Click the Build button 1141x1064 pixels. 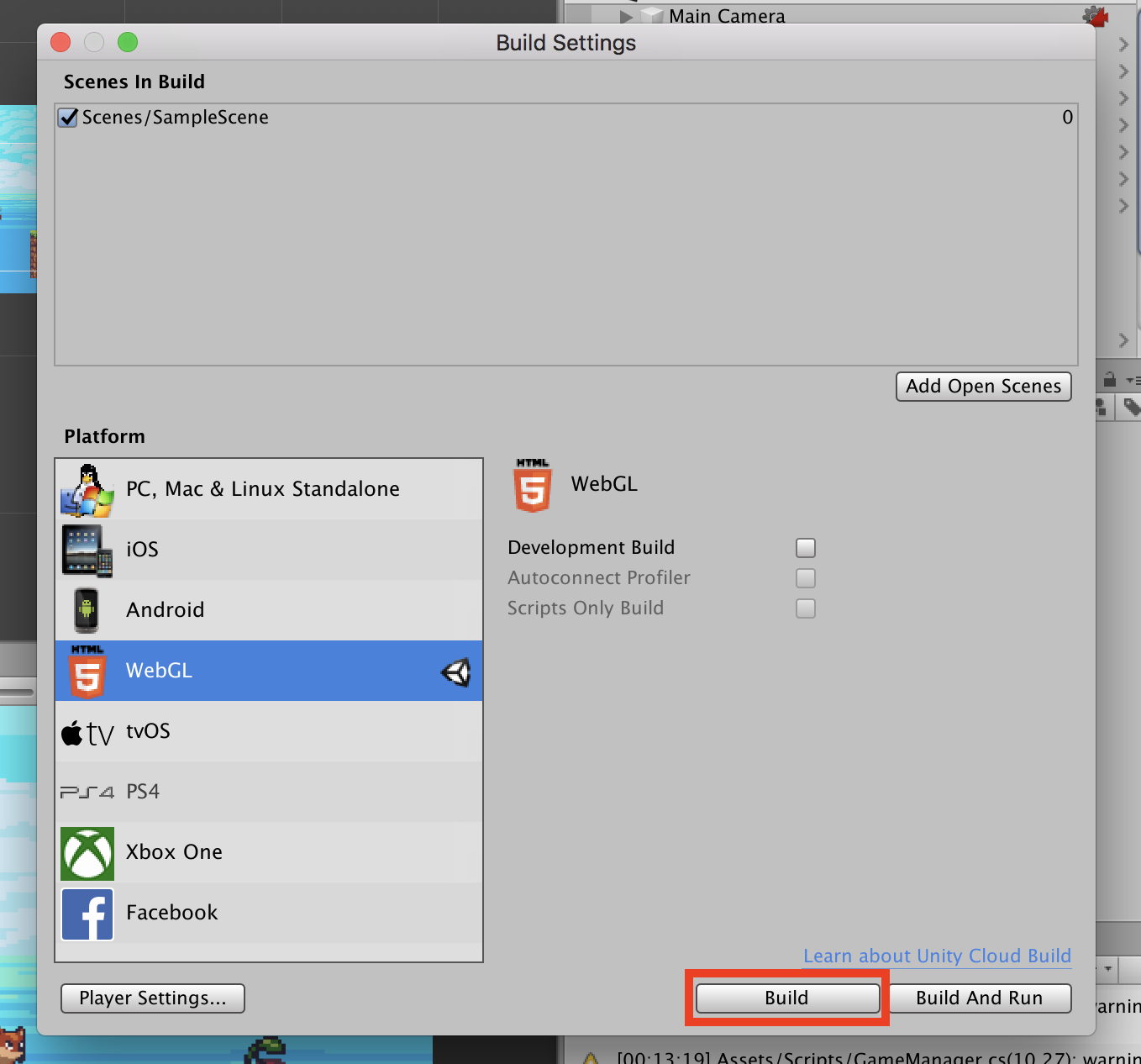coord(787,998)
